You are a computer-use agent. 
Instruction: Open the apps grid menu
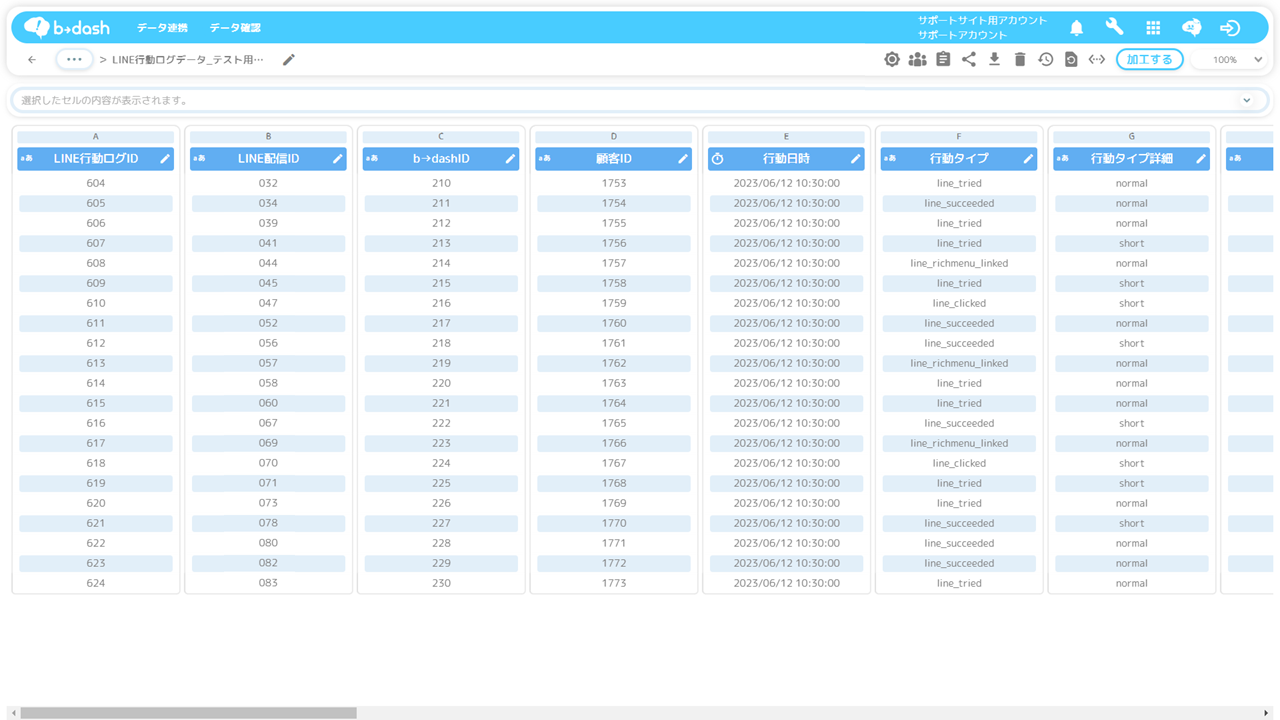click(x=1153, y=28)
